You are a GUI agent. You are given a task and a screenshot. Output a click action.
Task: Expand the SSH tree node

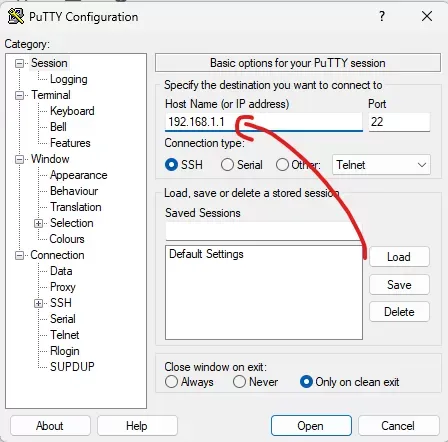(x=39, y=303)
